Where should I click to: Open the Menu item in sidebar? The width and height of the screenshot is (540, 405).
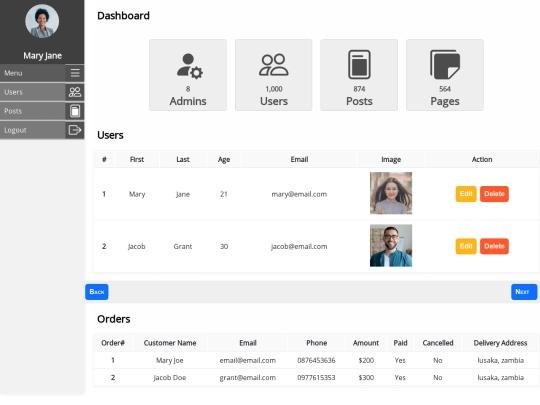[42, 73]
